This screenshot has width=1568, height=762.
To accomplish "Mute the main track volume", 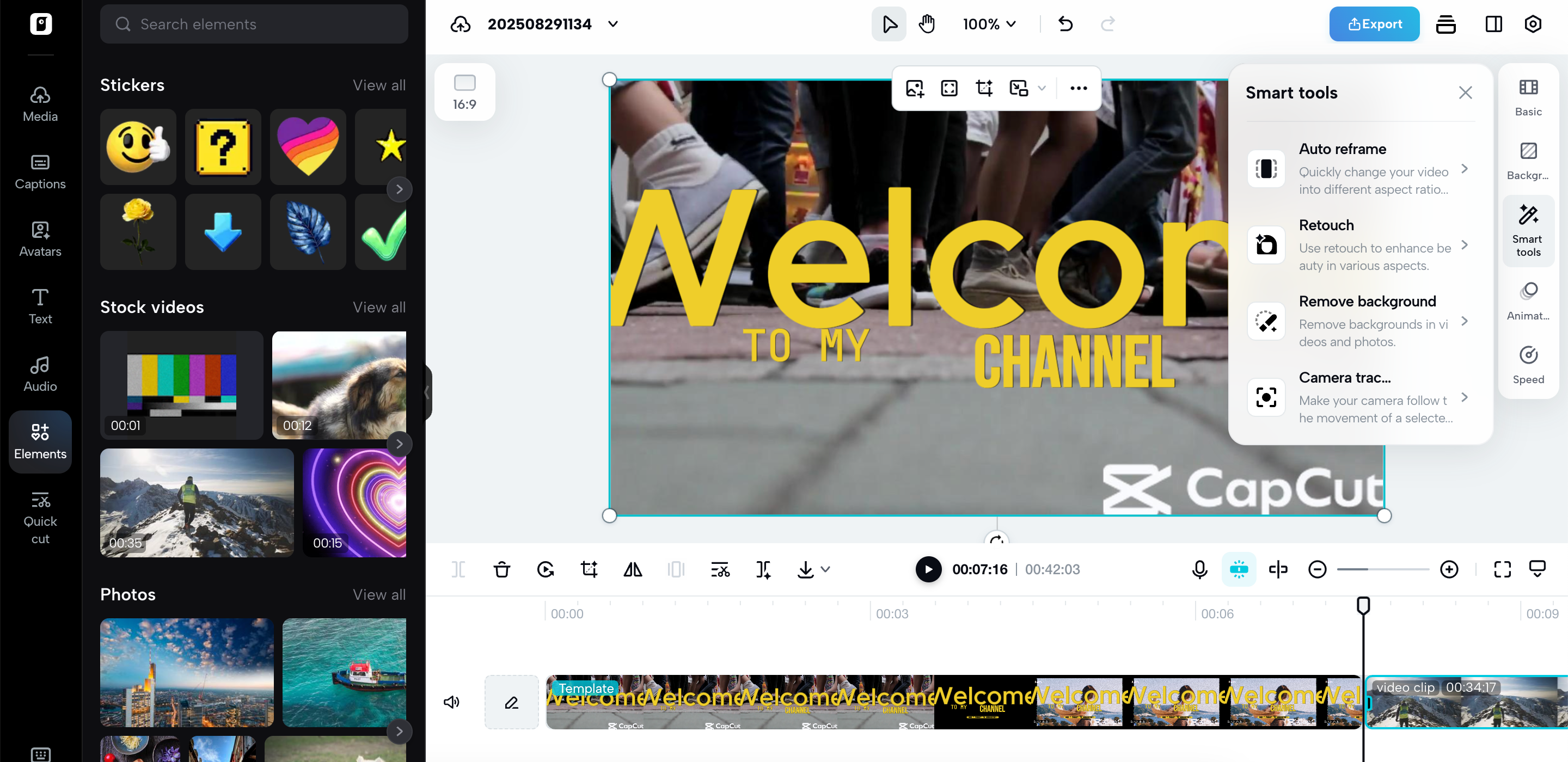I will [451, 702].
